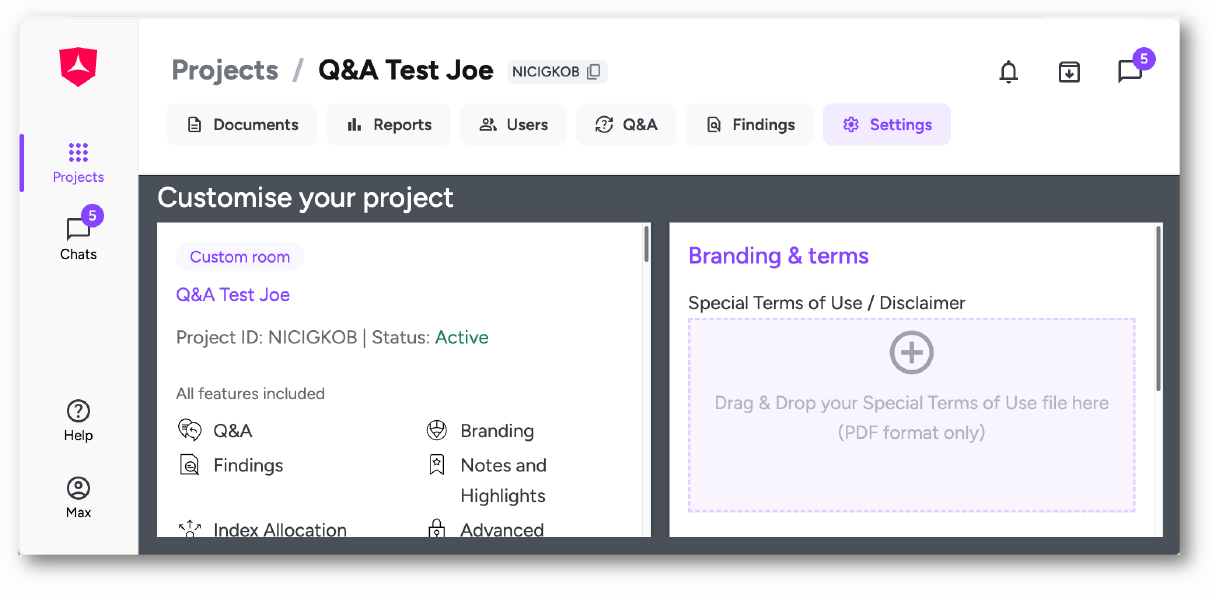Click the Branding feature icon
Image resolution: width=1215 pixels, height=593 pixels.
pos(436,431)
